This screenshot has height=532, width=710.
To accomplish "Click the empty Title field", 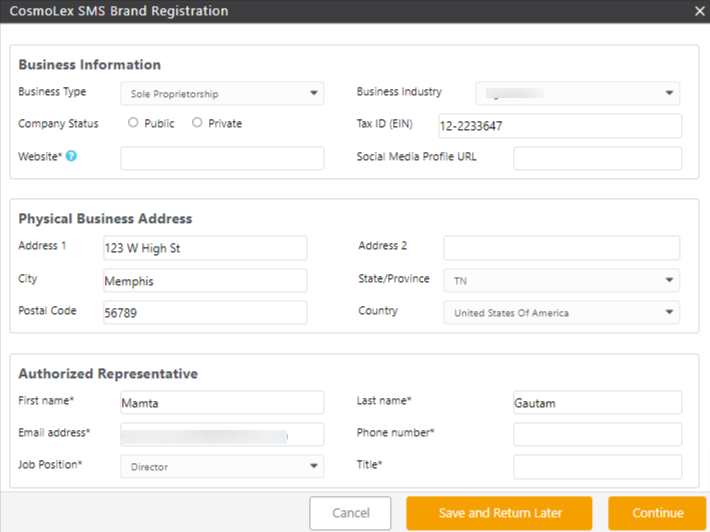I will point(598,467).
